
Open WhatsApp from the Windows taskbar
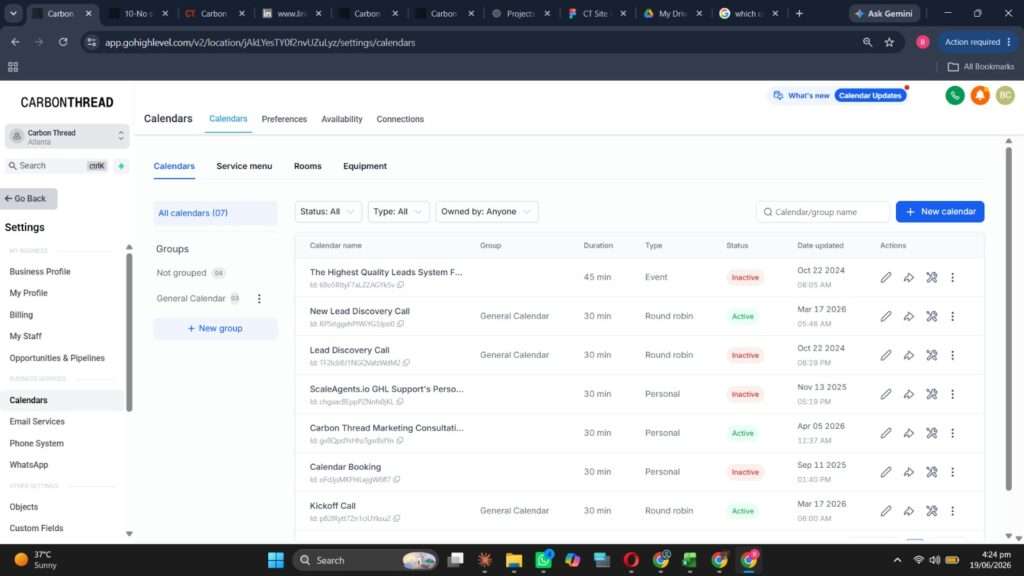tap(543, 560)
